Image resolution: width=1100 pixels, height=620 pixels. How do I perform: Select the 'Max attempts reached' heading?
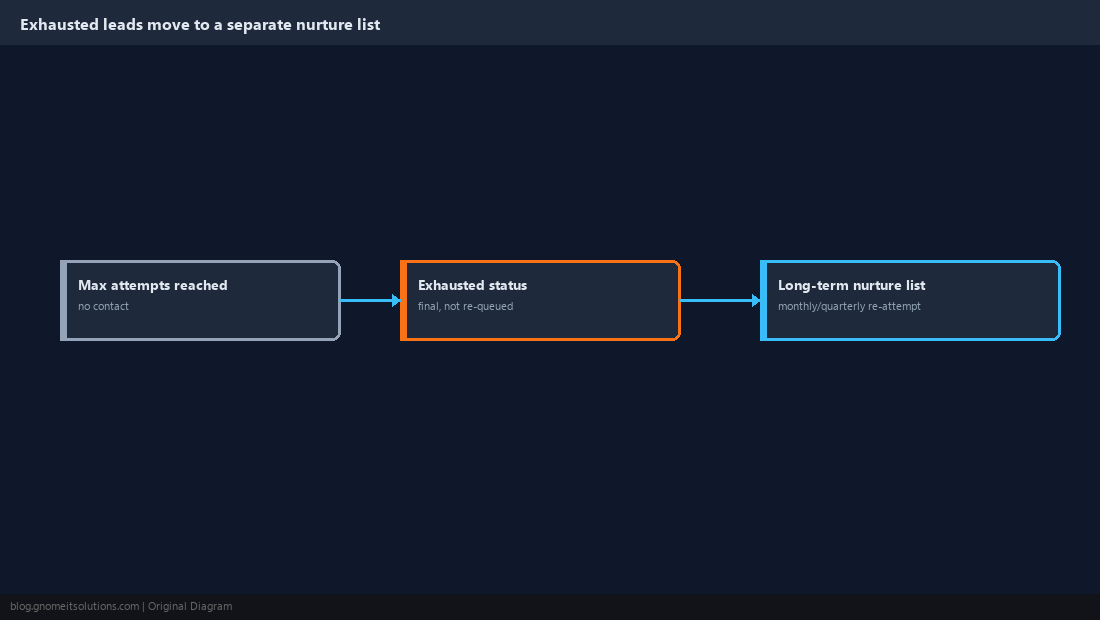[x=152, y=285]
